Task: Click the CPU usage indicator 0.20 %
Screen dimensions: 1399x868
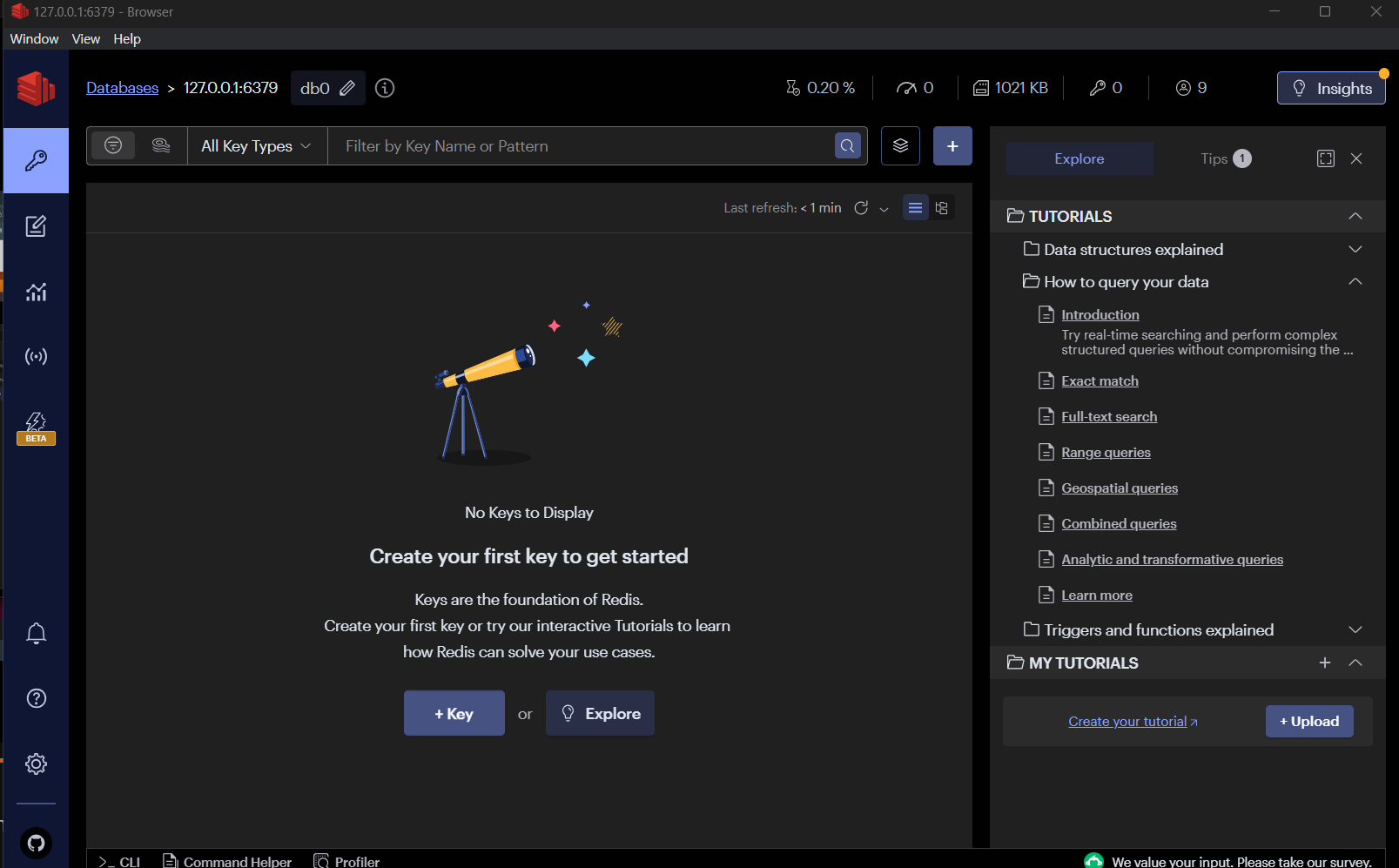Action: point(820,88)
